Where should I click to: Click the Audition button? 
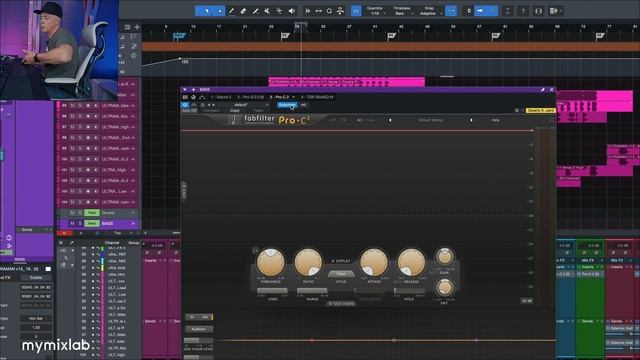pyautogui.click(x=199, y=329)
